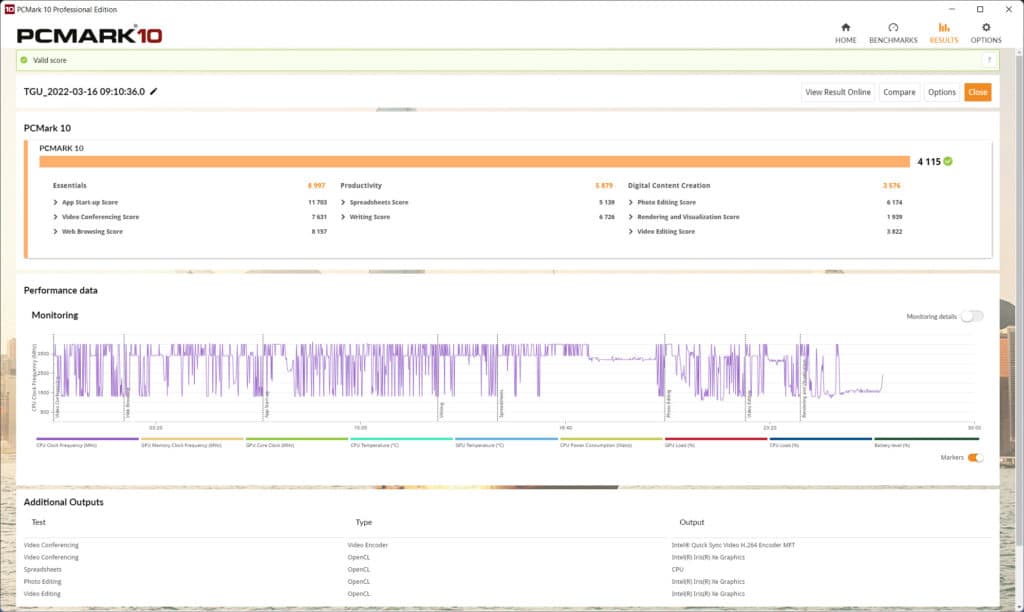Expand Writing Score
1024x612 pixels.
click(343, 217)
